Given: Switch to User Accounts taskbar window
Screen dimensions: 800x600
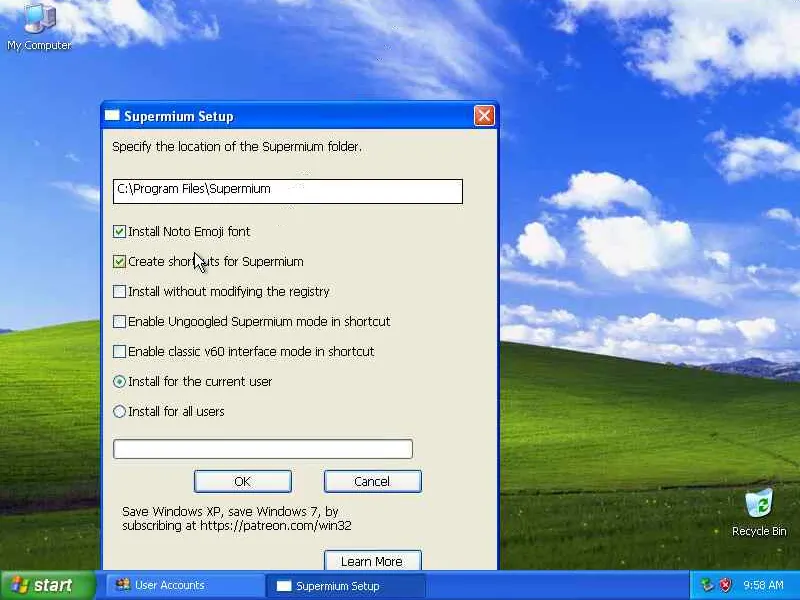Looking at the screenshot, I should pos(185,585).
